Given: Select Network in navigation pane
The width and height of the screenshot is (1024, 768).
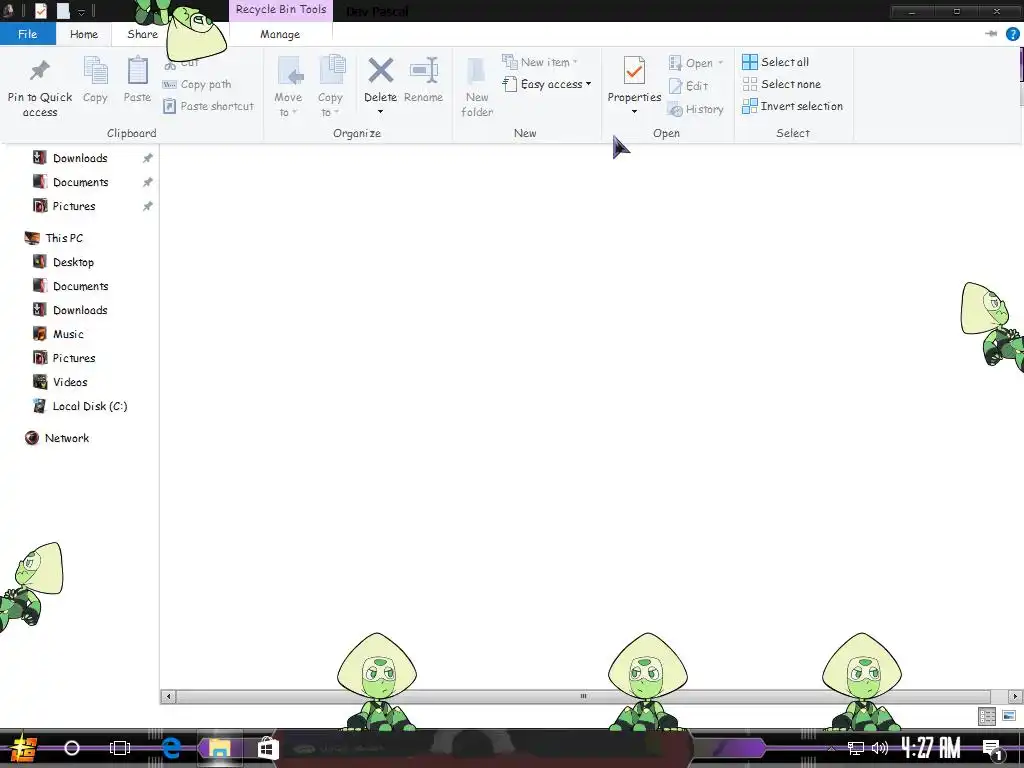Looking at the screenshot, I should click(67, 438).
